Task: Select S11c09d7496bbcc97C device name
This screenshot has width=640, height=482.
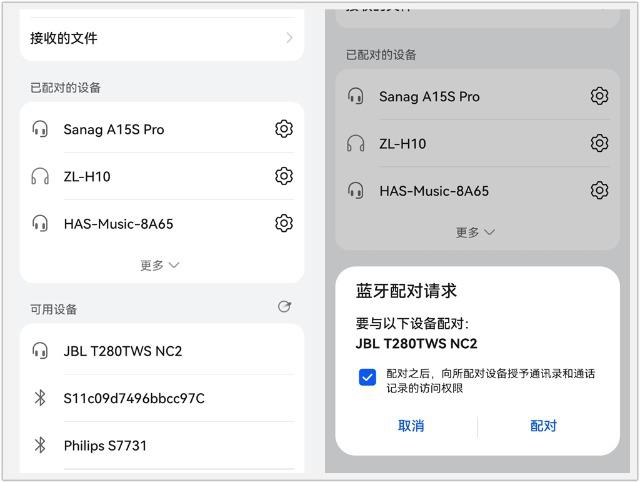Action: (134, 398)
